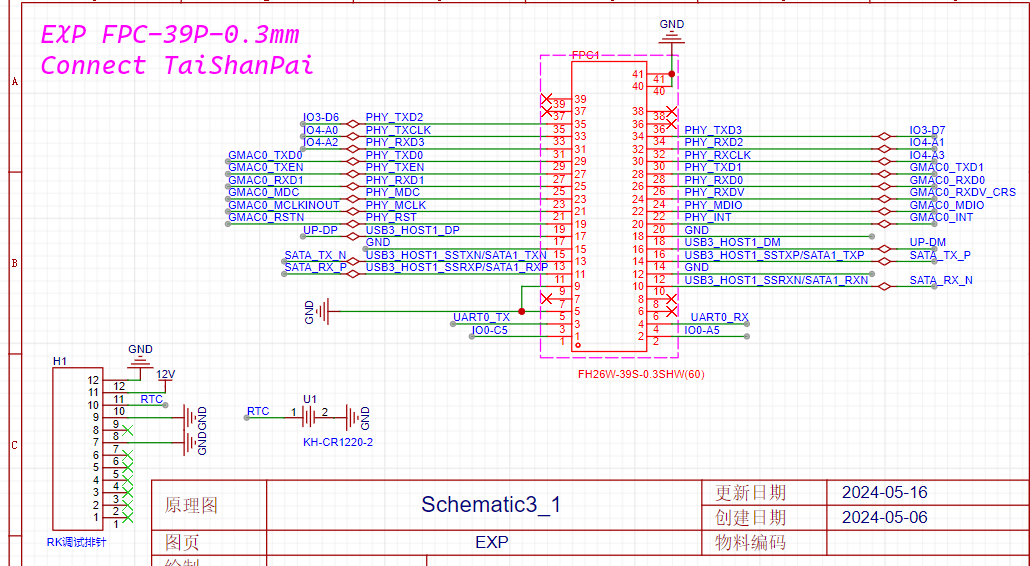1030x566 pixels.
Task: Select the no-connect X on FPC1 pin 39
Action: [546, 100]
